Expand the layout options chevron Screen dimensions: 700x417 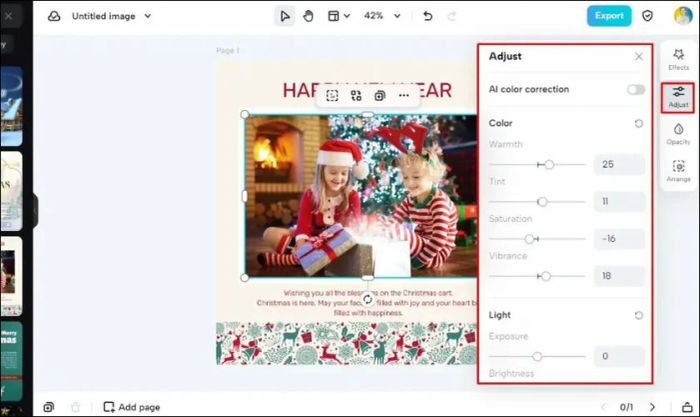[x=347, y=17]
